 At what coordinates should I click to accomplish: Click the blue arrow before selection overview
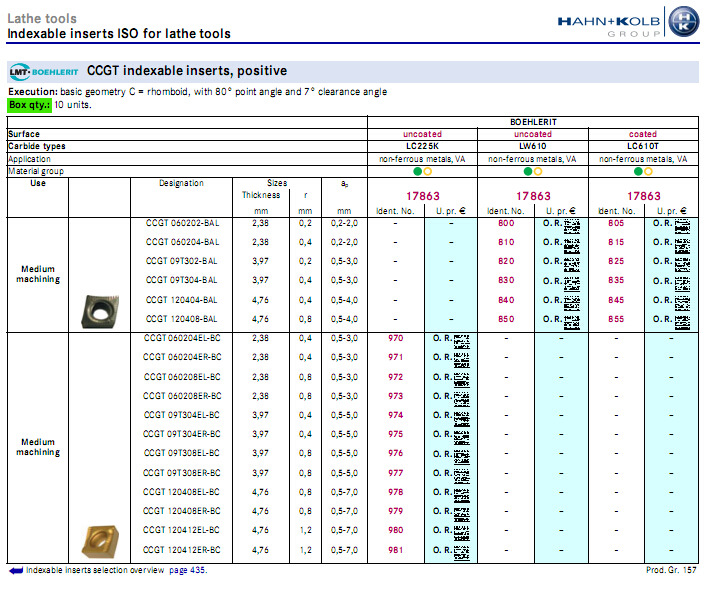16,570
